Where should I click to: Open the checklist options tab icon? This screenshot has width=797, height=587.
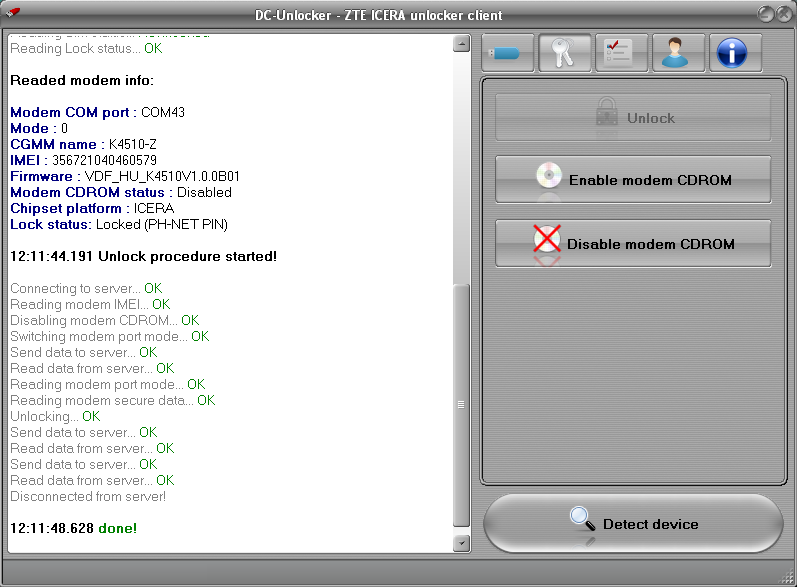coord(622,53)
